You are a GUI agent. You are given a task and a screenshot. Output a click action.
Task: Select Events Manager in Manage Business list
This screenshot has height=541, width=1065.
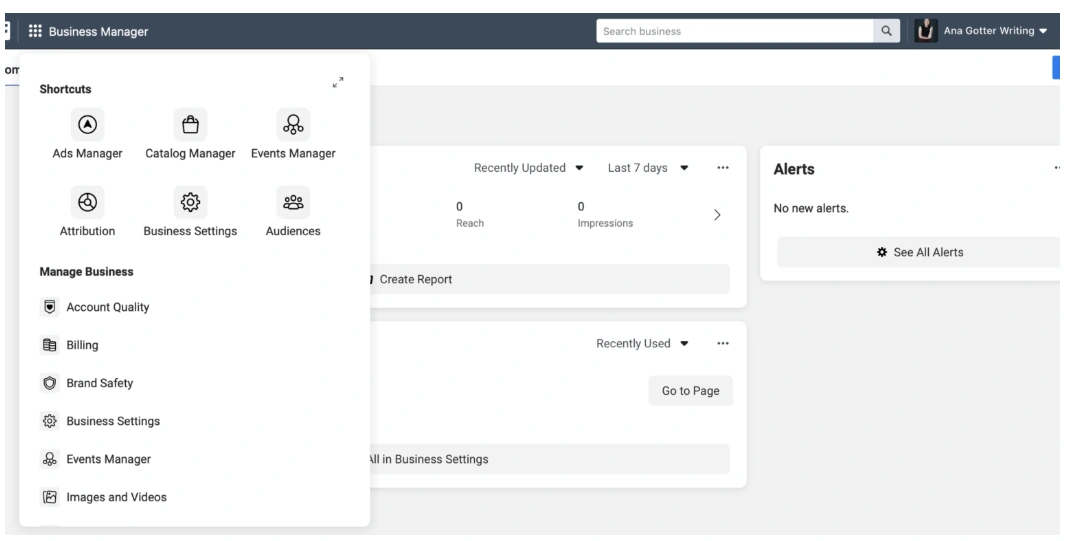[x=108, y=459]
